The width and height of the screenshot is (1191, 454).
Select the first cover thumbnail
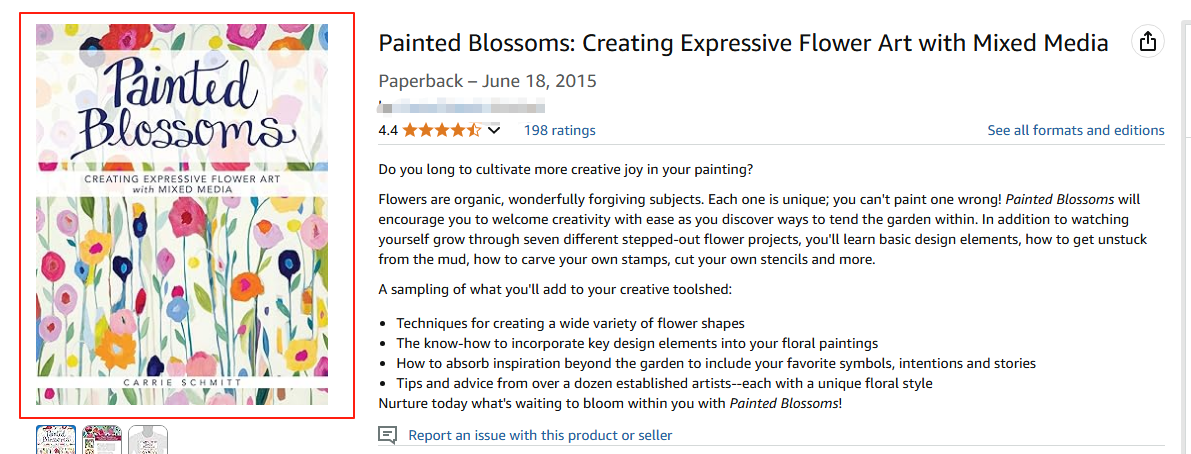[56, 440]
